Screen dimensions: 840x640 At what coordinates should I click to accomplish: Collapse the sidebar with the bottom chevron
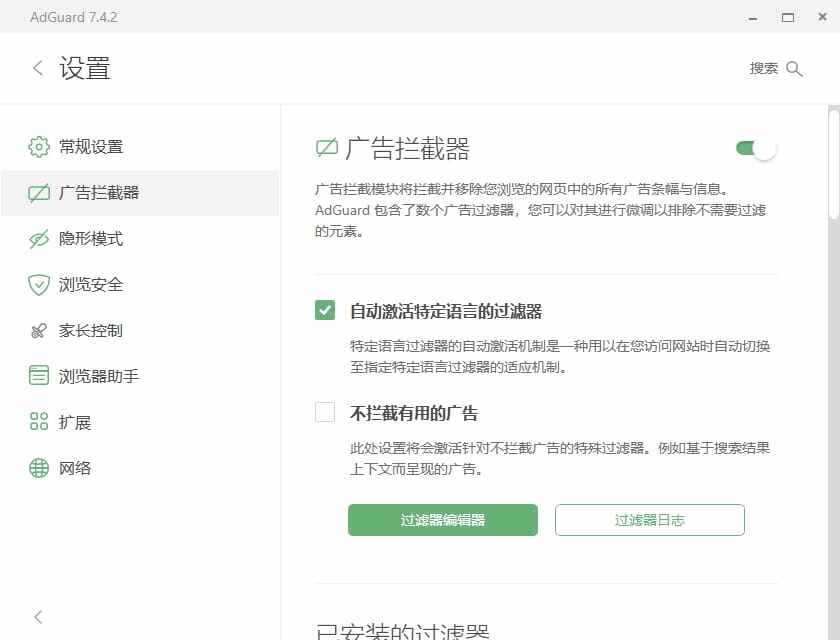click(x=38, y=617)
